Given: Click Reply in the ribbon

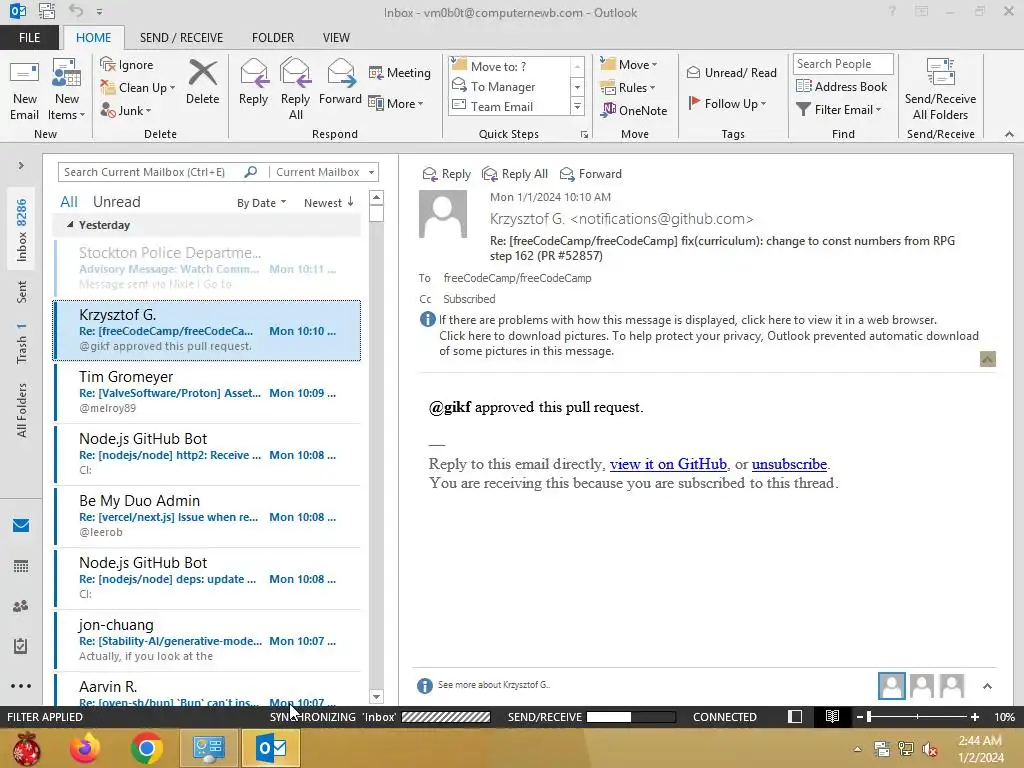Looking at the screenshot, I should click(x=253, y=82).
